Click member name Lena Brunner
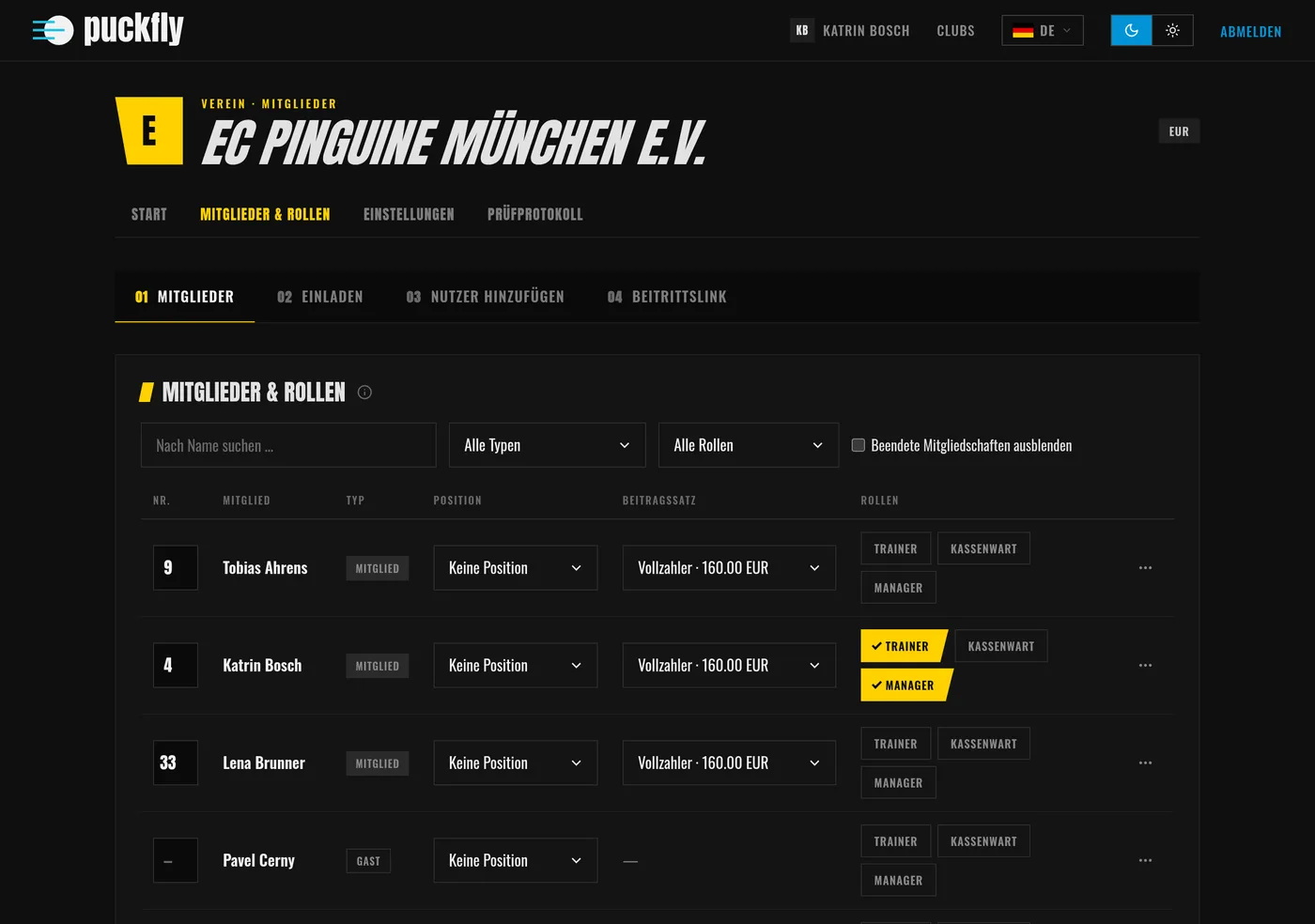The width and height of the screenshot is (1315, 924). click(x=264, y=763)
